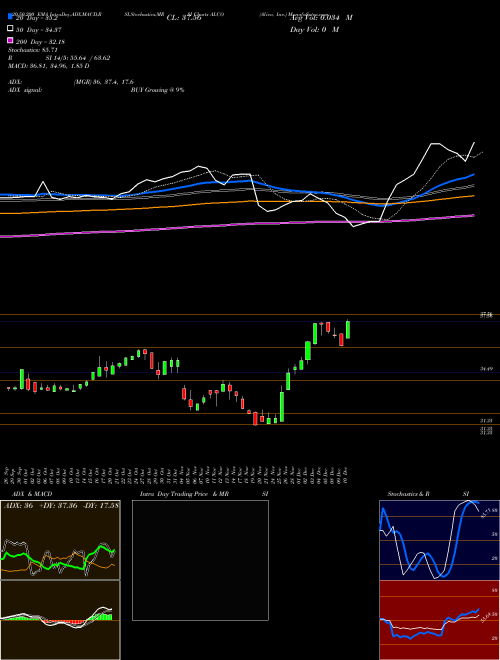Click the magenta 200 Day legend swatch
Viewport: 500px width, 660px height.
(10, 40)
